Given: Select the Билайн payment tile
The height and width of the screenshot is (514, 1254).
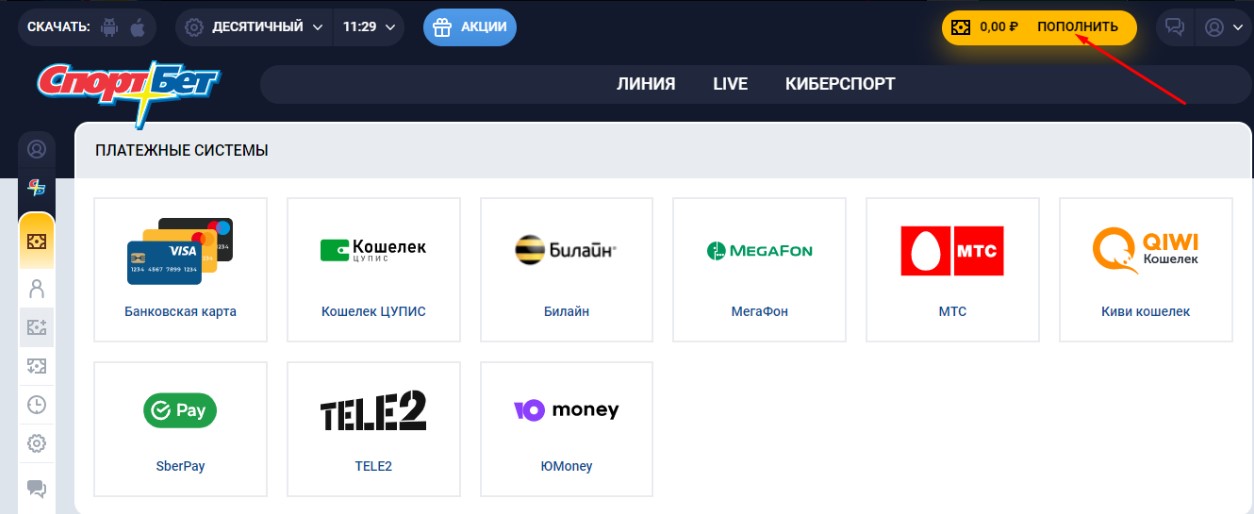Looking at the screenshot, I should (x=567, y=270).
